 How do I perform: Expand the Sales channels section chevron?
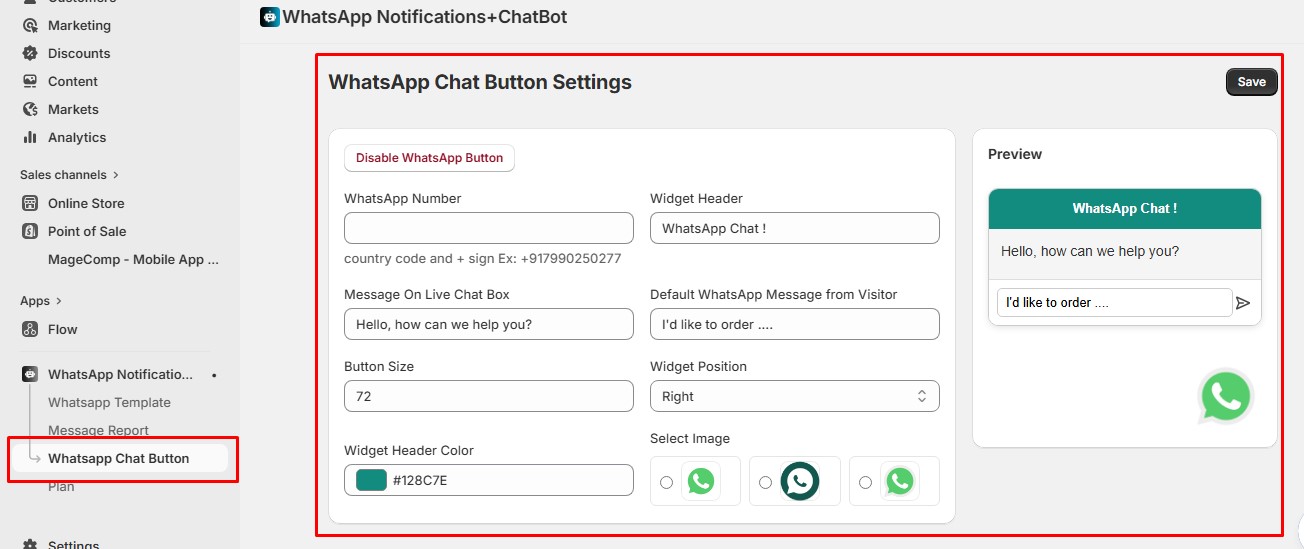[x=116, y=175]
